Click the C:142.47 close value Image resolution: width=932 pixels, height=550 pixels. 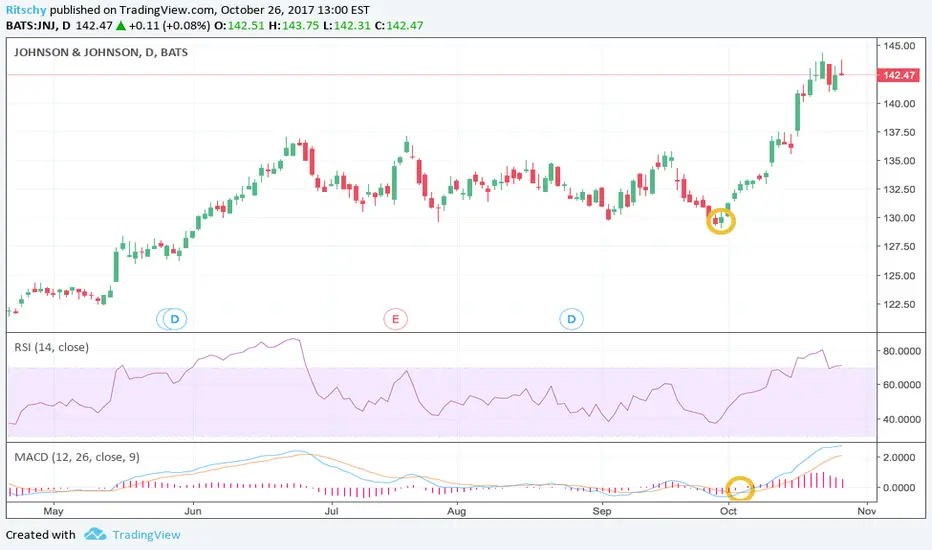[399, 26]
